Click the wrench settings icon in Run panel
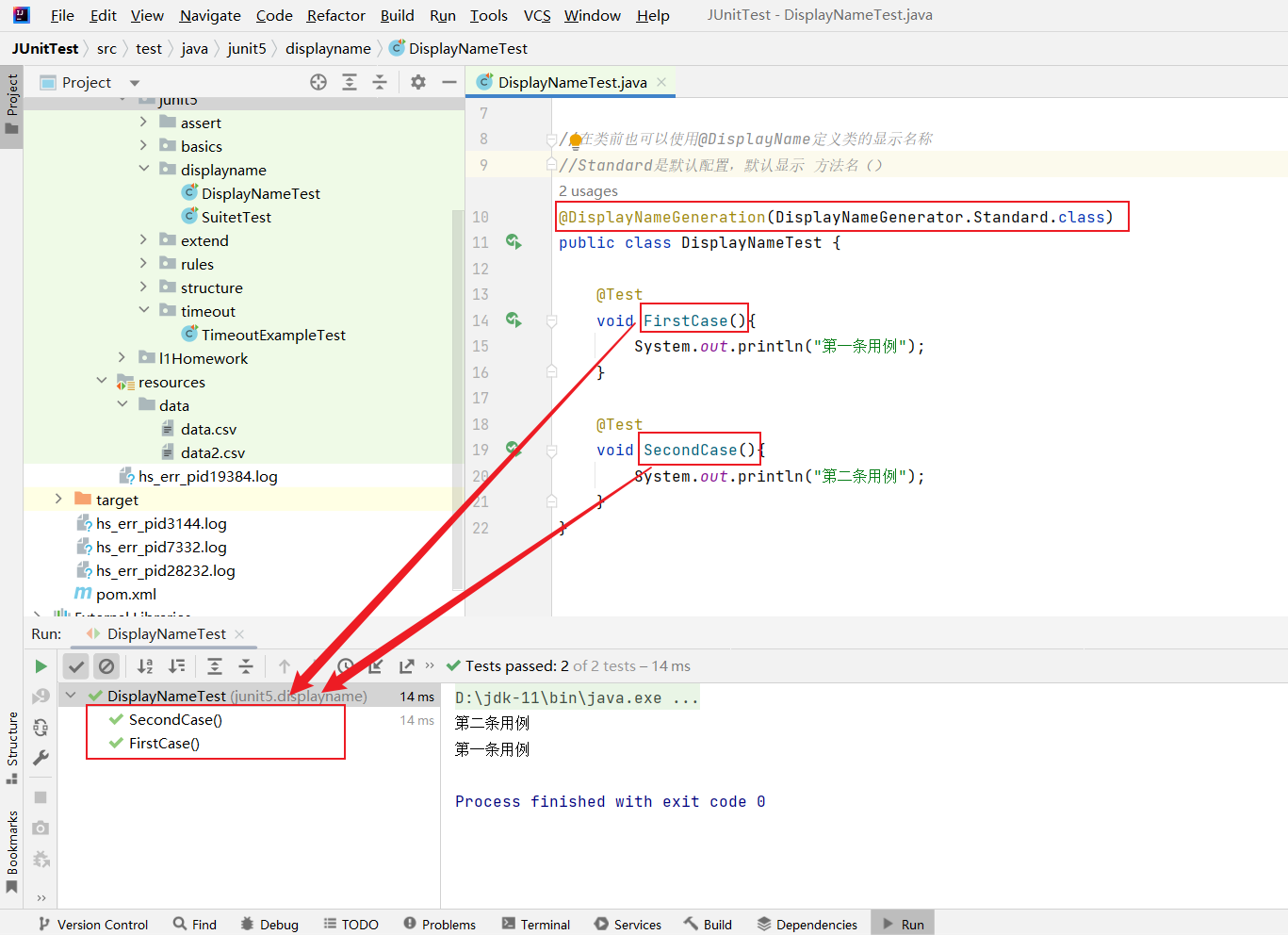 click(x=41, y=758)
